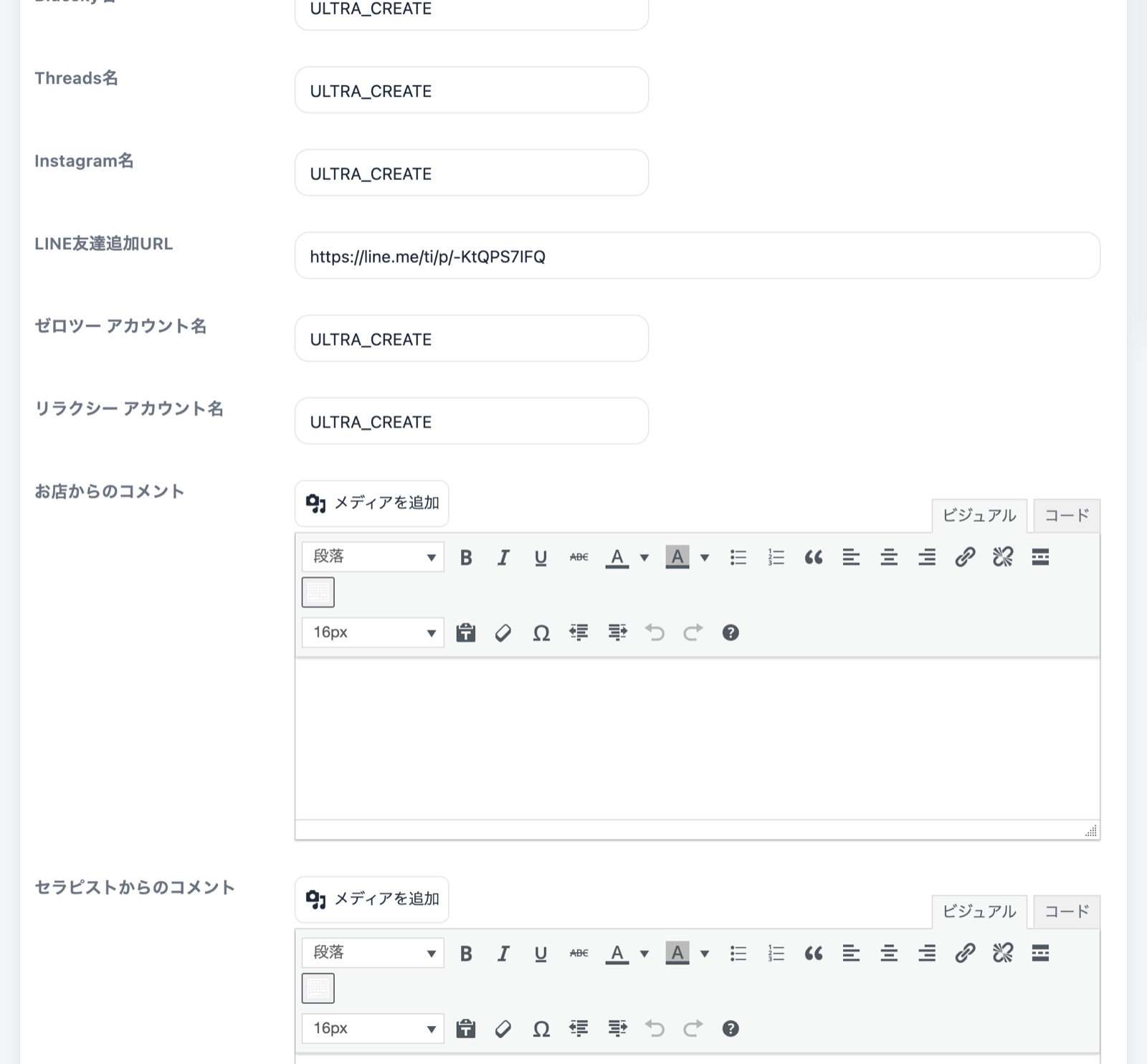
Task: Insert blockquote in セラピストからのコメント editor
Action: 814,953
